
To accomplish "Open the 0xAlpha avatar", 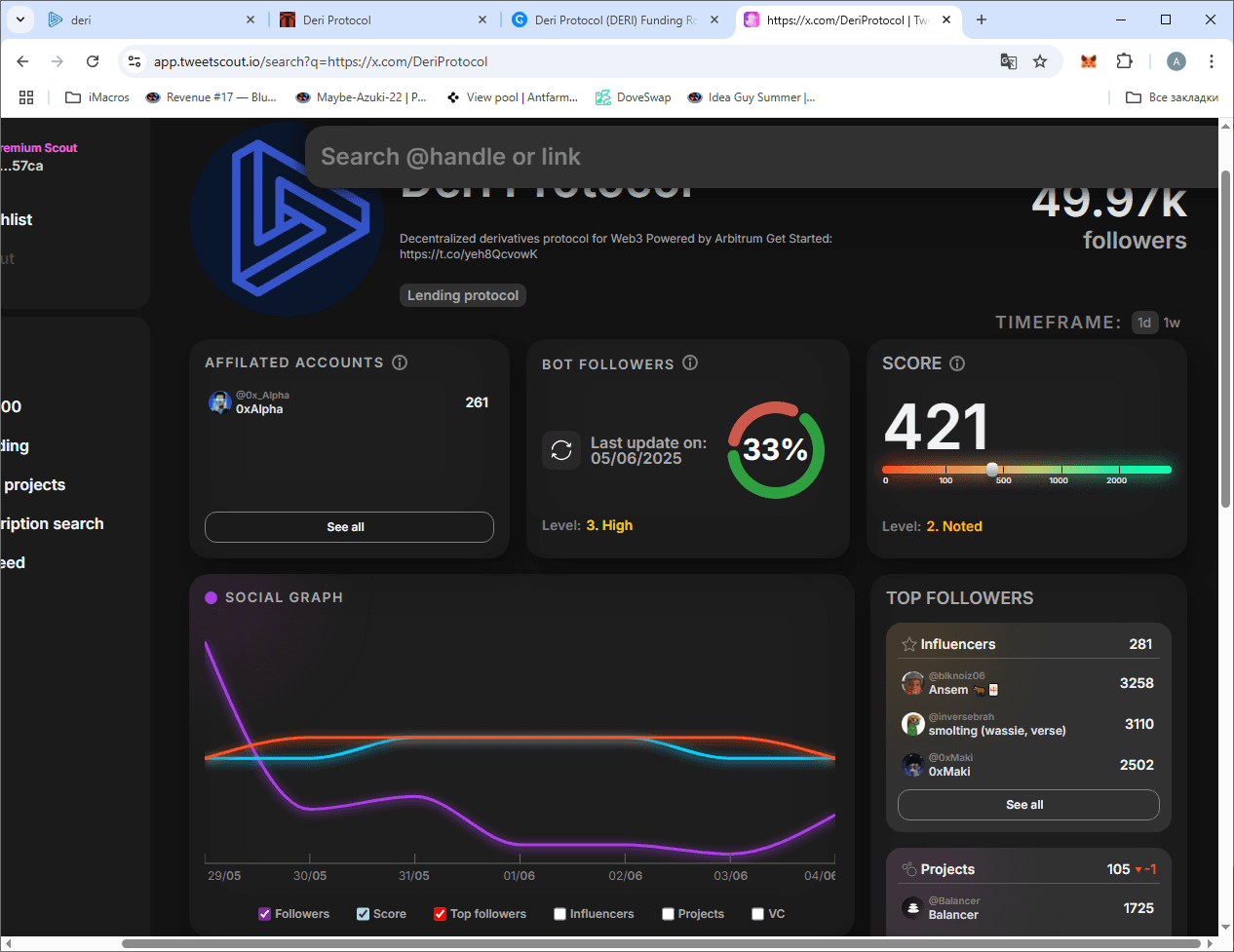I will [219, 402].
